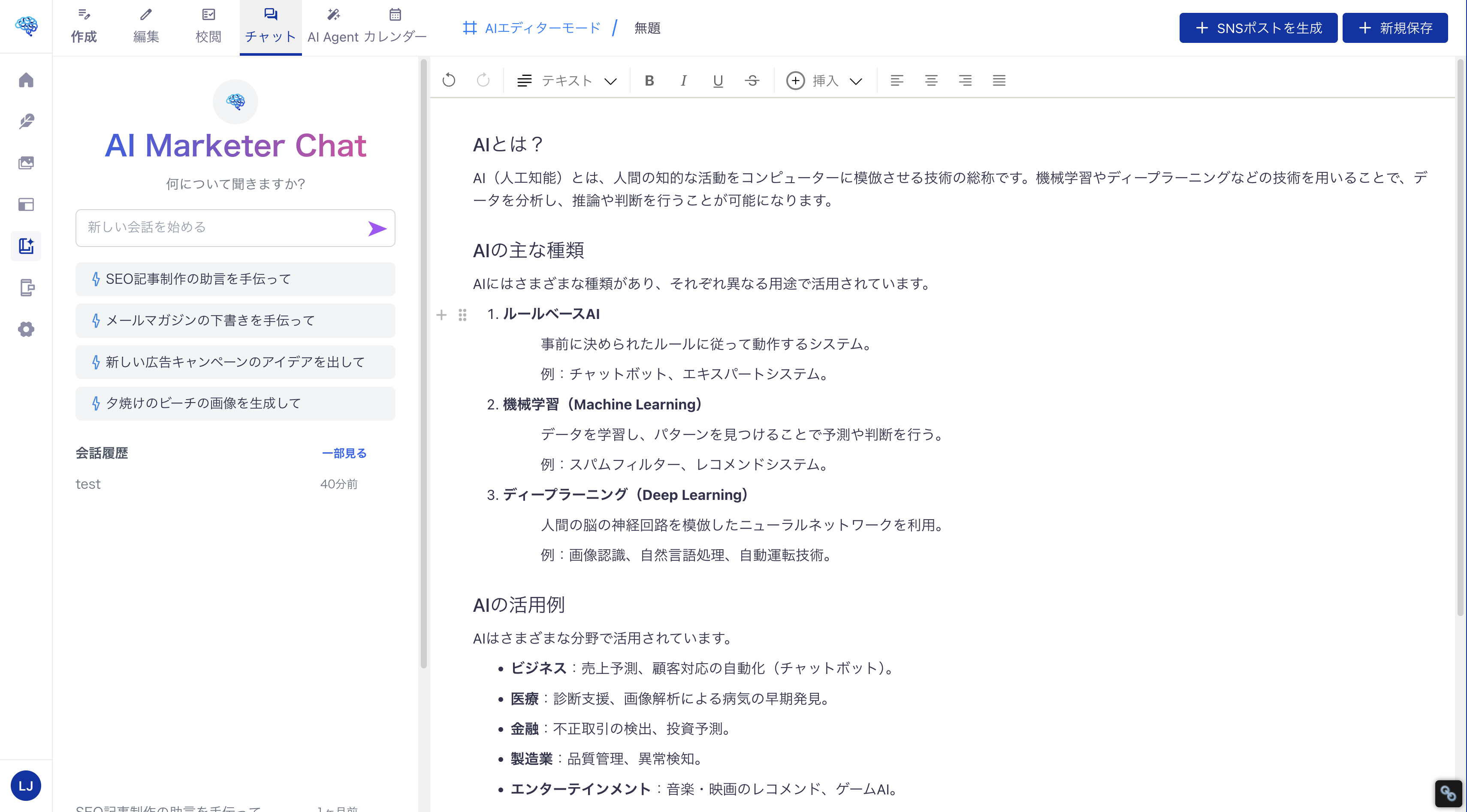Apply center text alignment

pos(931,80)
